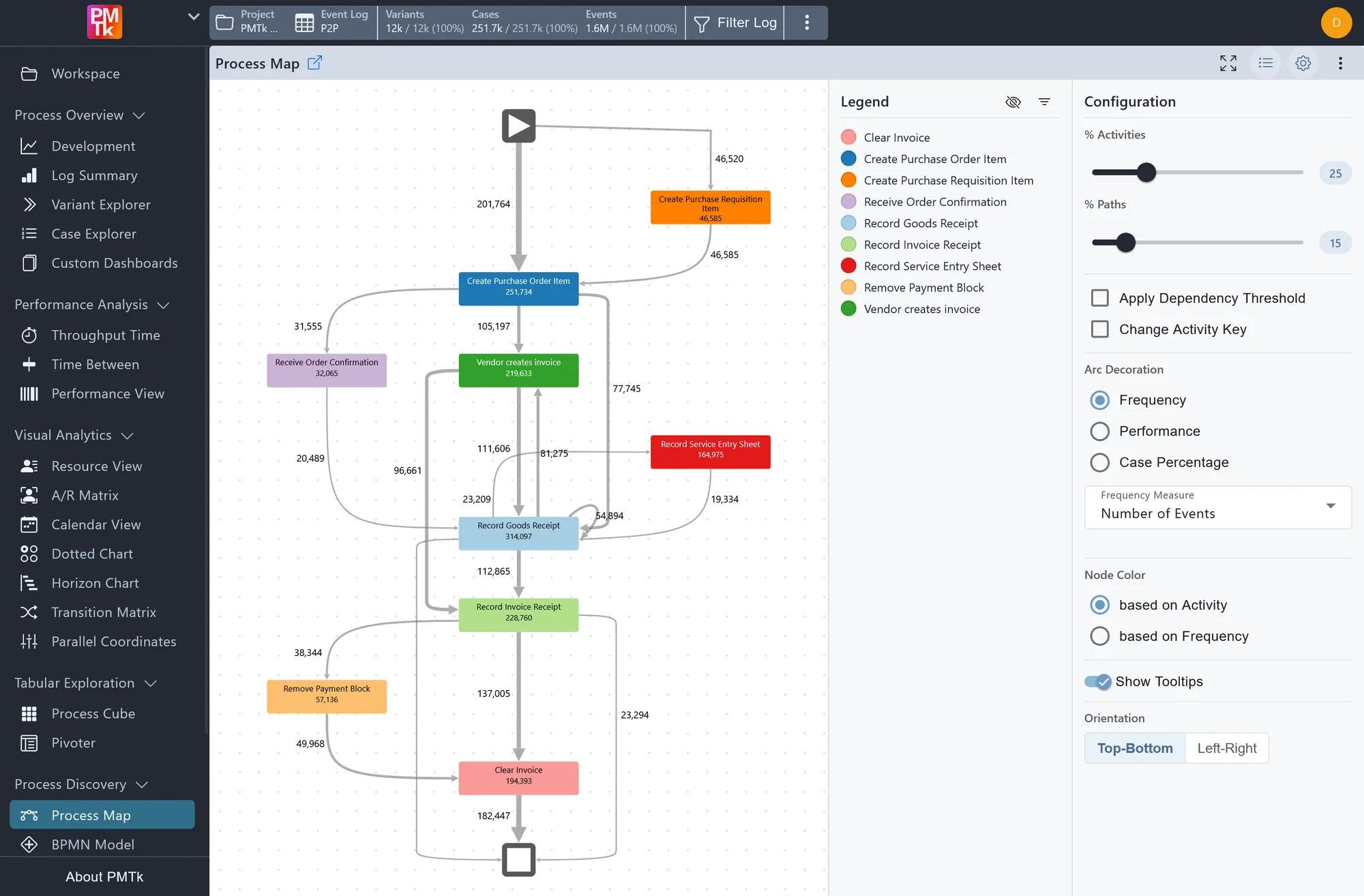
Task: Open Variant Explorer chevrons icon
Action: 29,205
